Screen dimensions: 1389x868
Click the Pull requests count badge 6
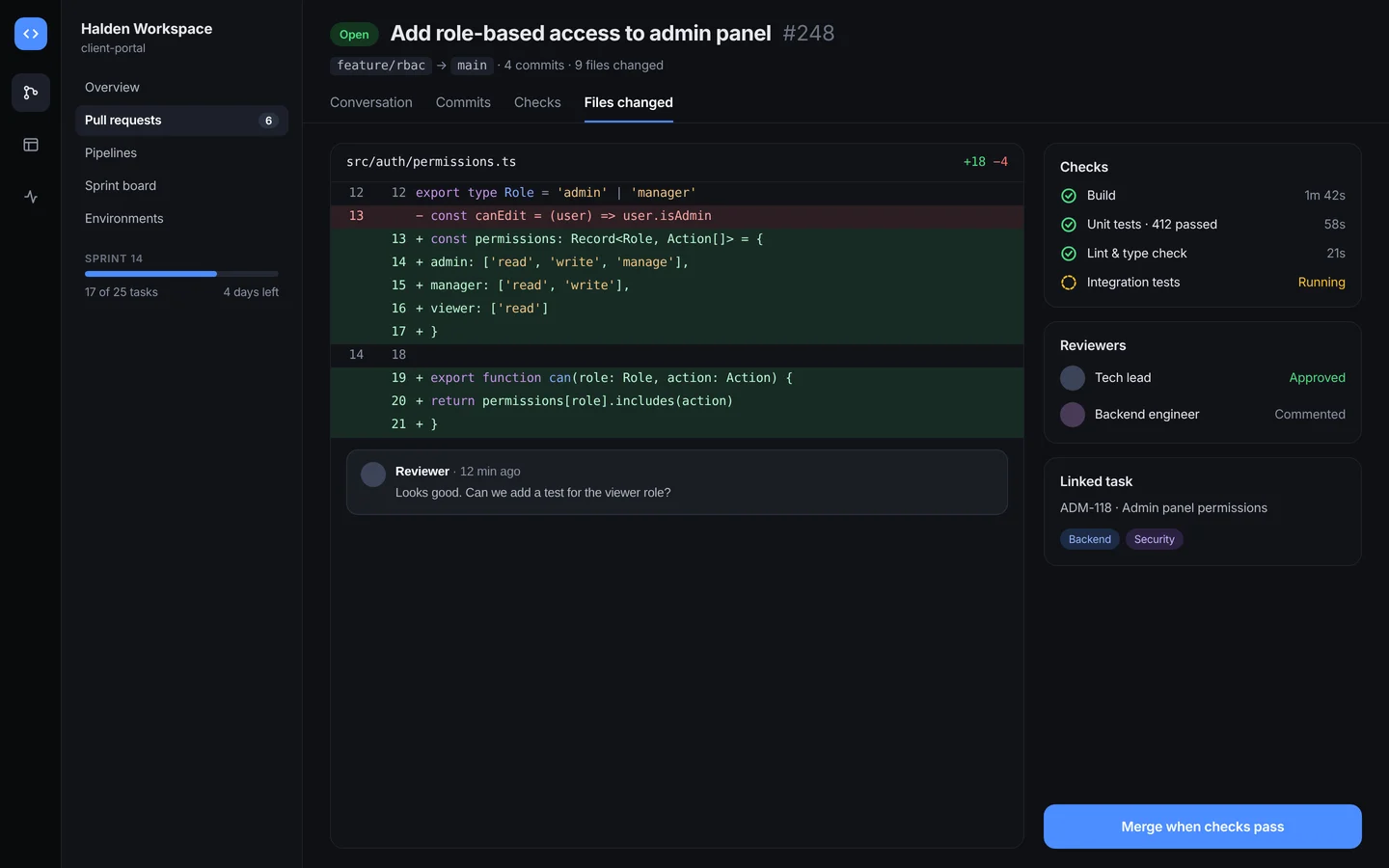click(268, 121)
